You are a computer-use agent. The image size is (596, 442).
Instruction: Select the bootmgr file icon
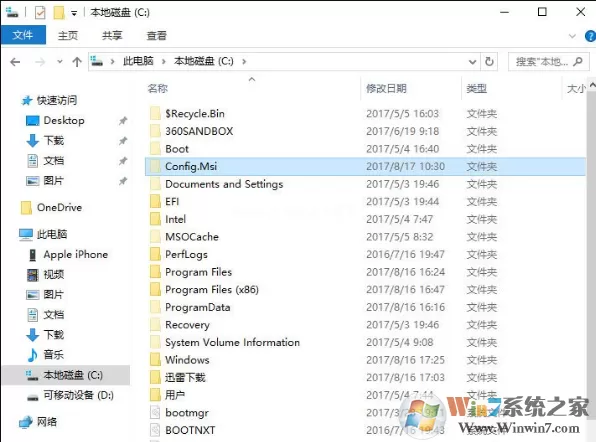[155, 413]
